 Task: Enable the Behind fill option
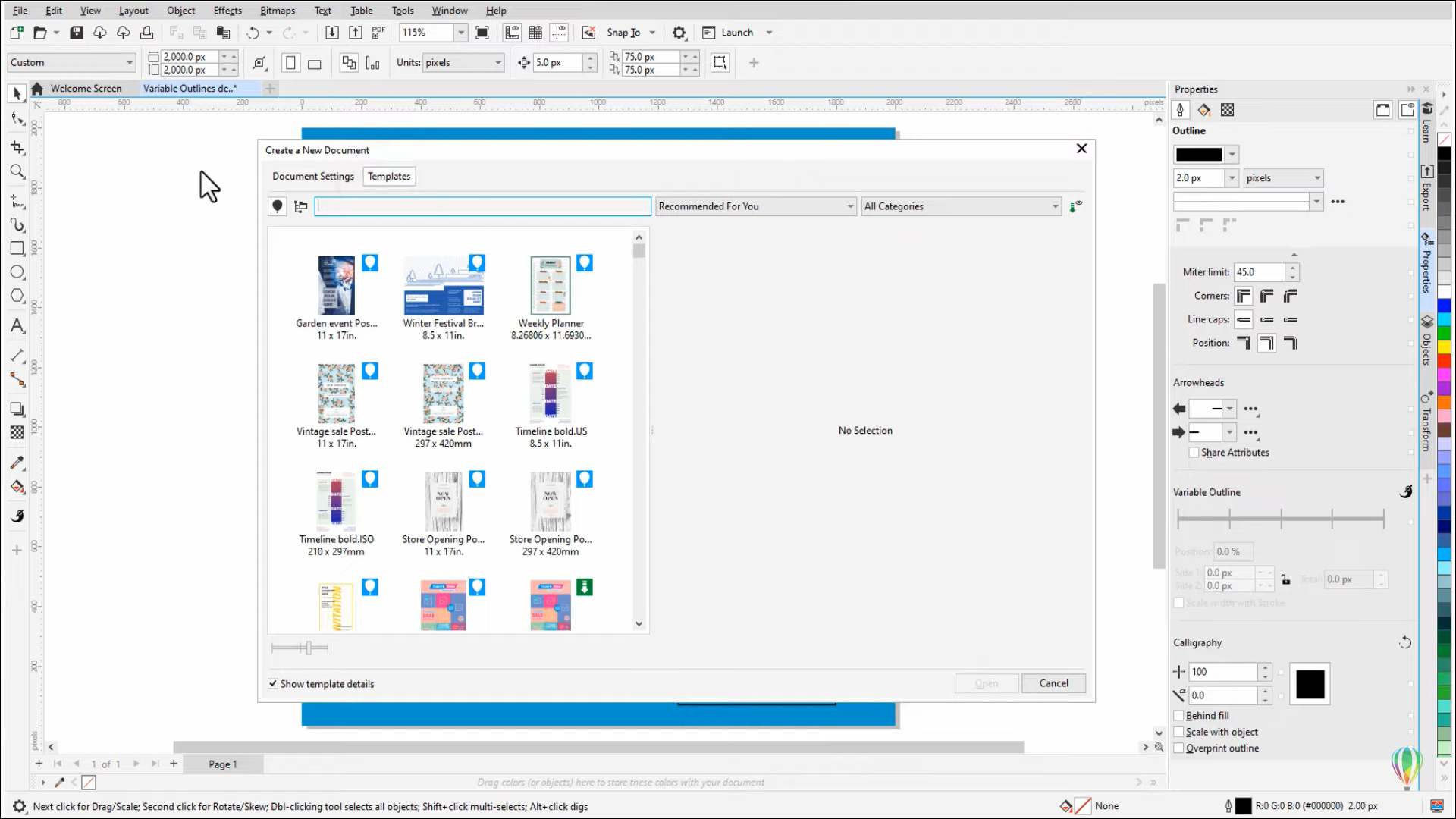tap(1179, 715)
